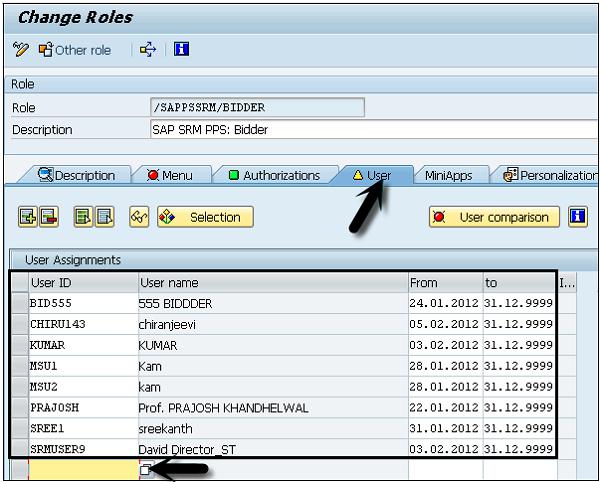This screenshot has width=600, height=482.
Task: Select the row selector for PRAJOSH
Action: (x=20, y=407)
